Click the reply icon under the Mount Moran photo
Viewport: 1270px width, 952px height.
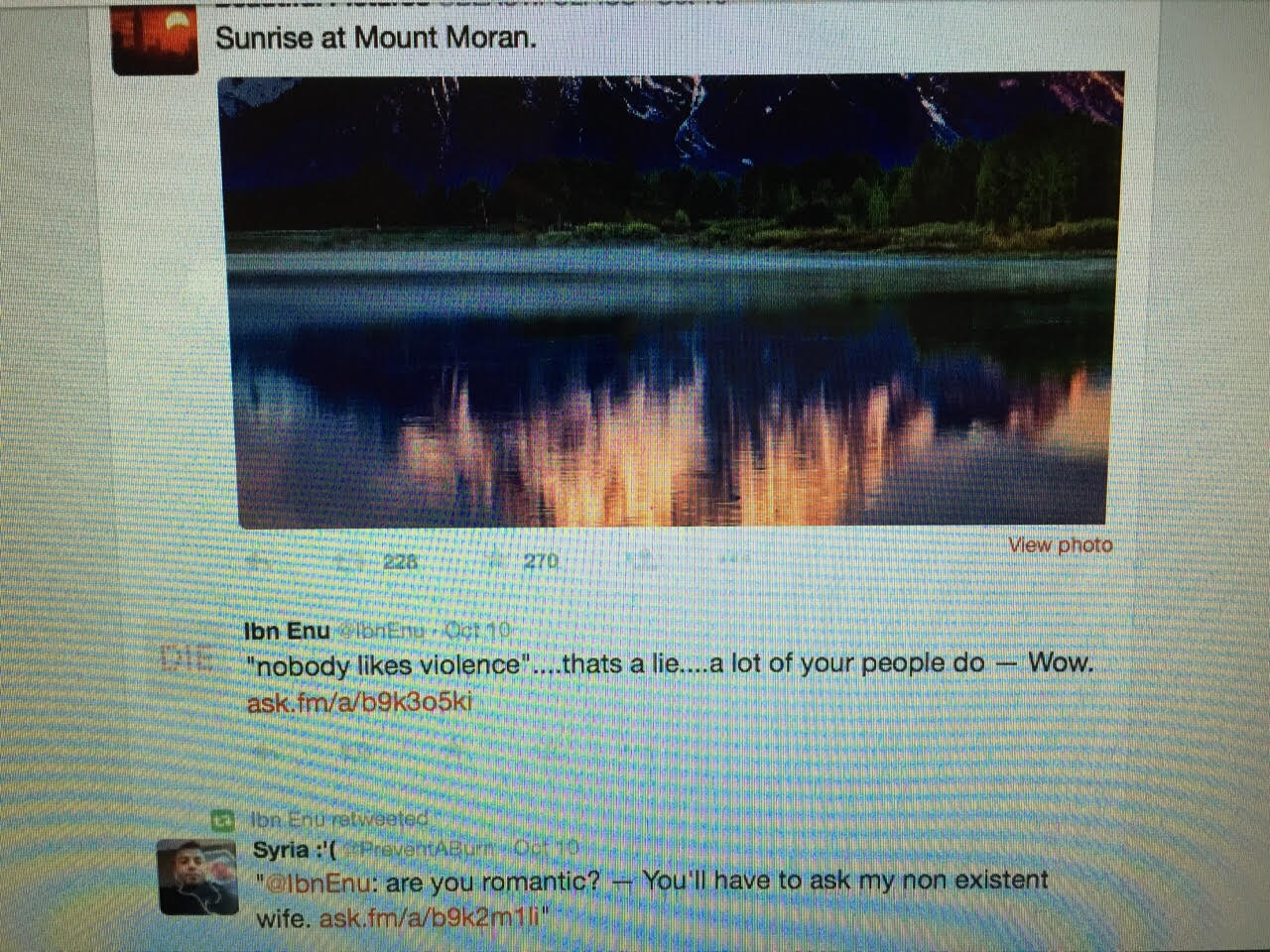(259, 561)
